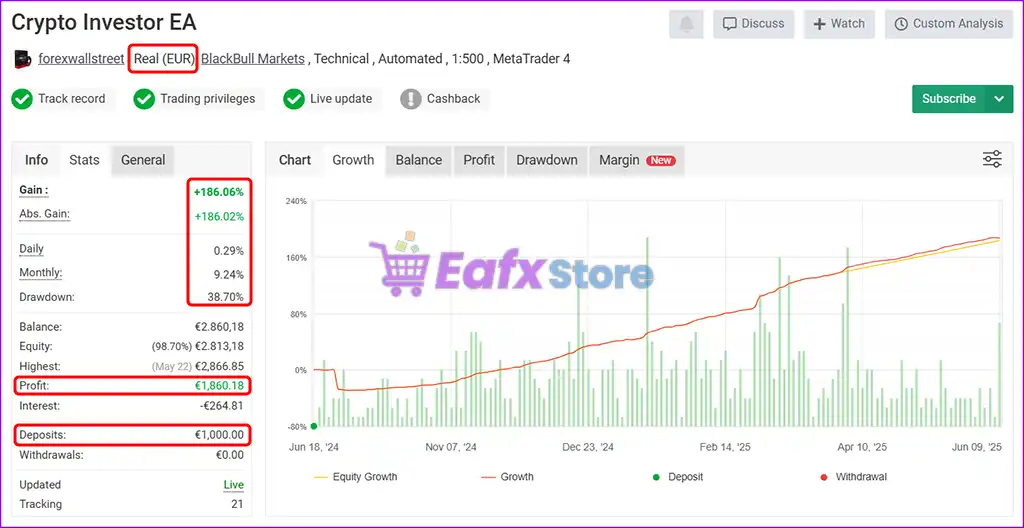Switch to the General tab

point(143,160)
